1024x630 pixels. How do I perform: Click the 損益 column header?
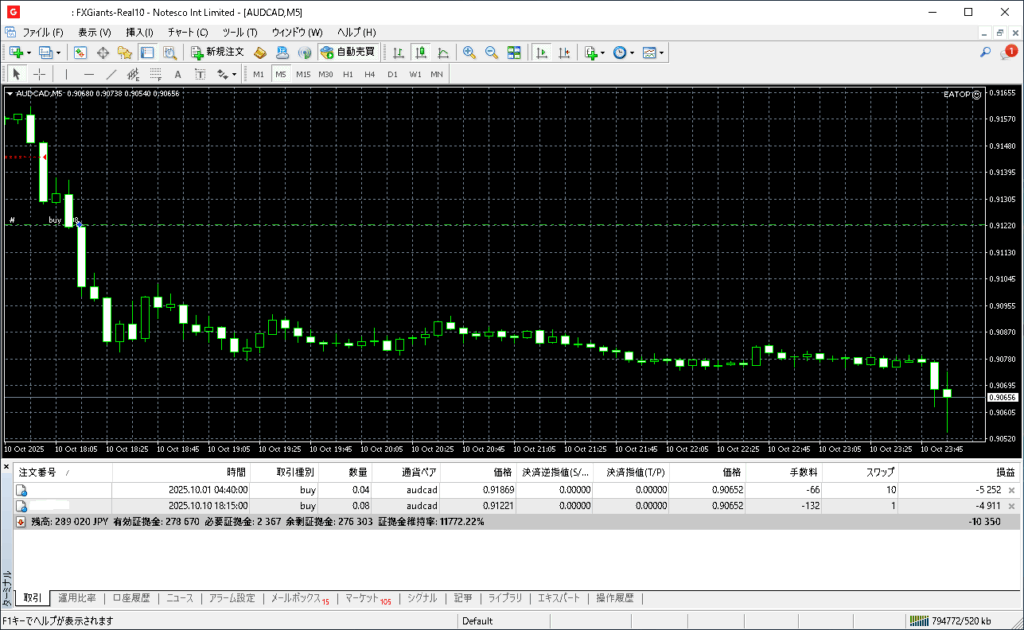pos(1003,472)
